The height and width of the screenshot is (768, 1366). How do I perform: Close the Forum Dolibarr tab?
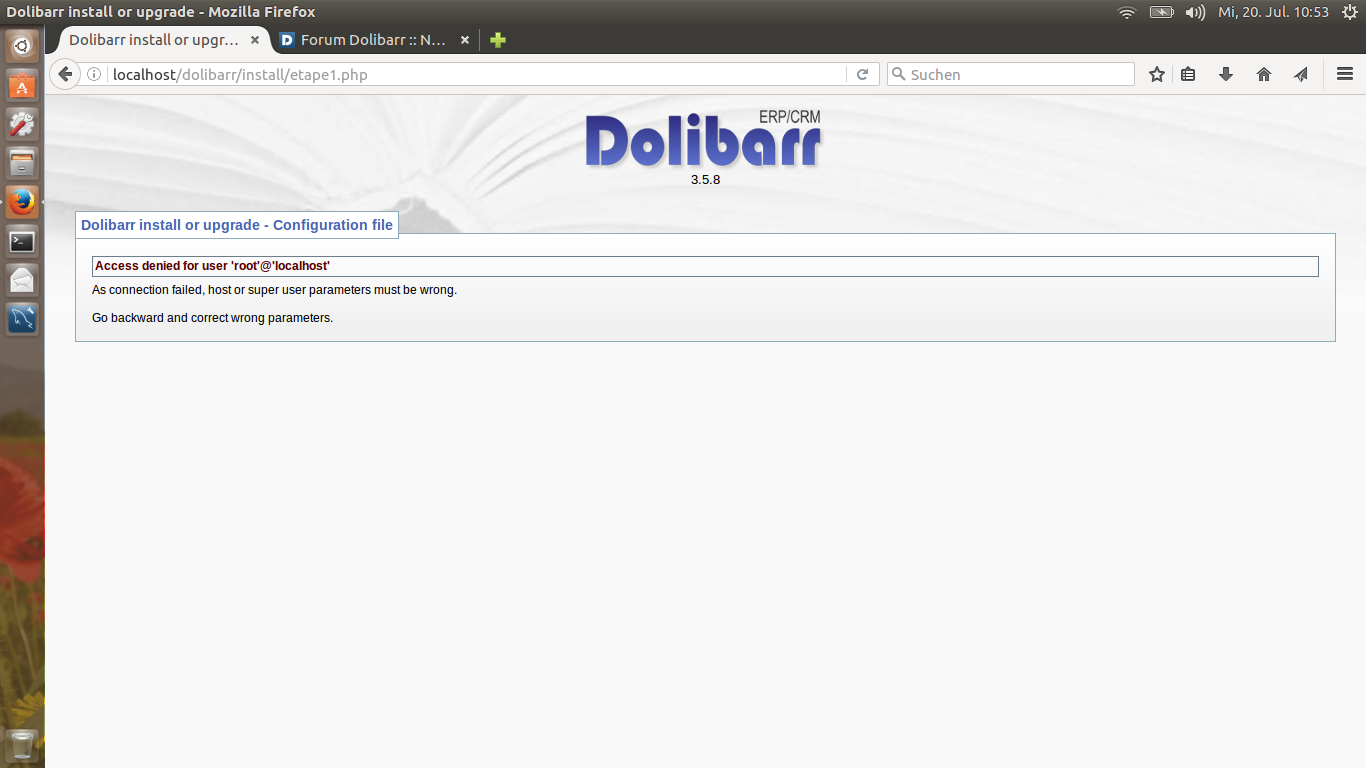tap(465, 40)
